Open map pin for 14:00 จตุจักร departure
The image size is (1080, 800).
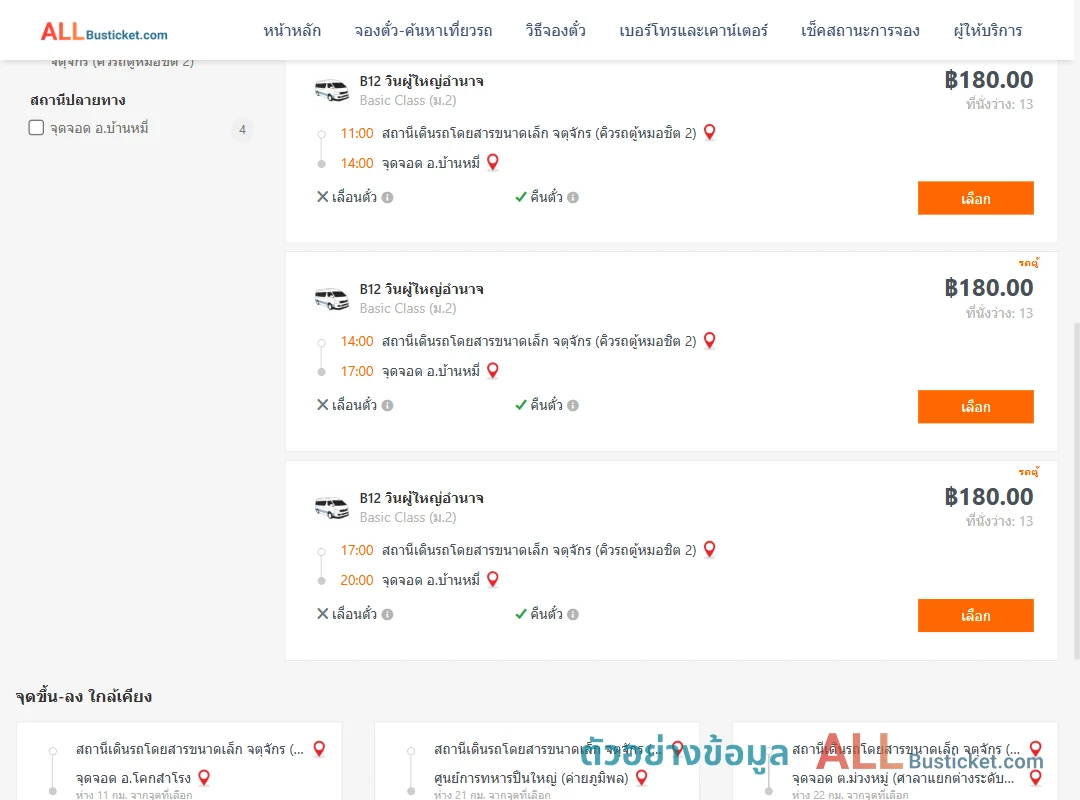[x=709, y=340]
